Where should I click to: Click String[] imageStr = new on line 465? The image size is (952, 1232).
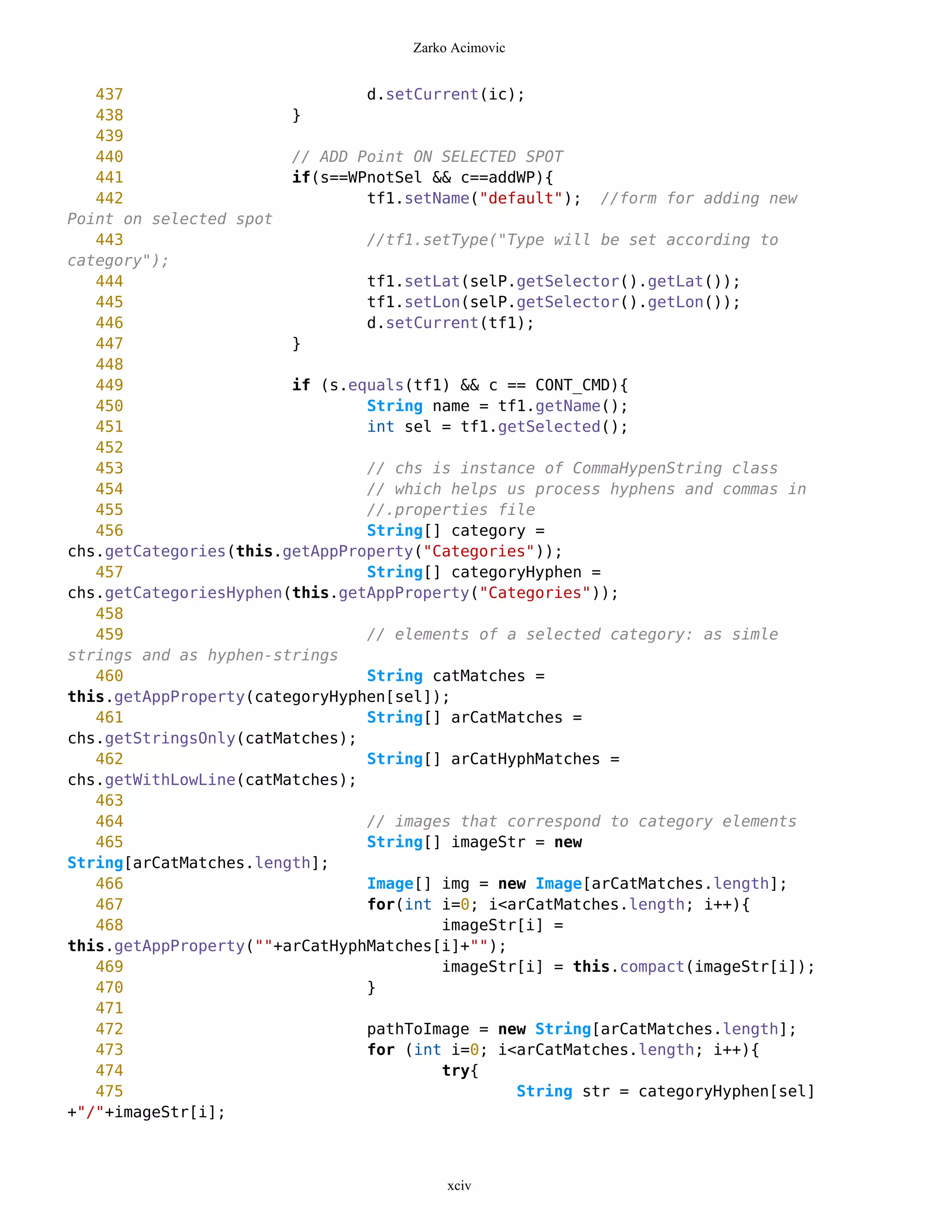coord(474,842)
